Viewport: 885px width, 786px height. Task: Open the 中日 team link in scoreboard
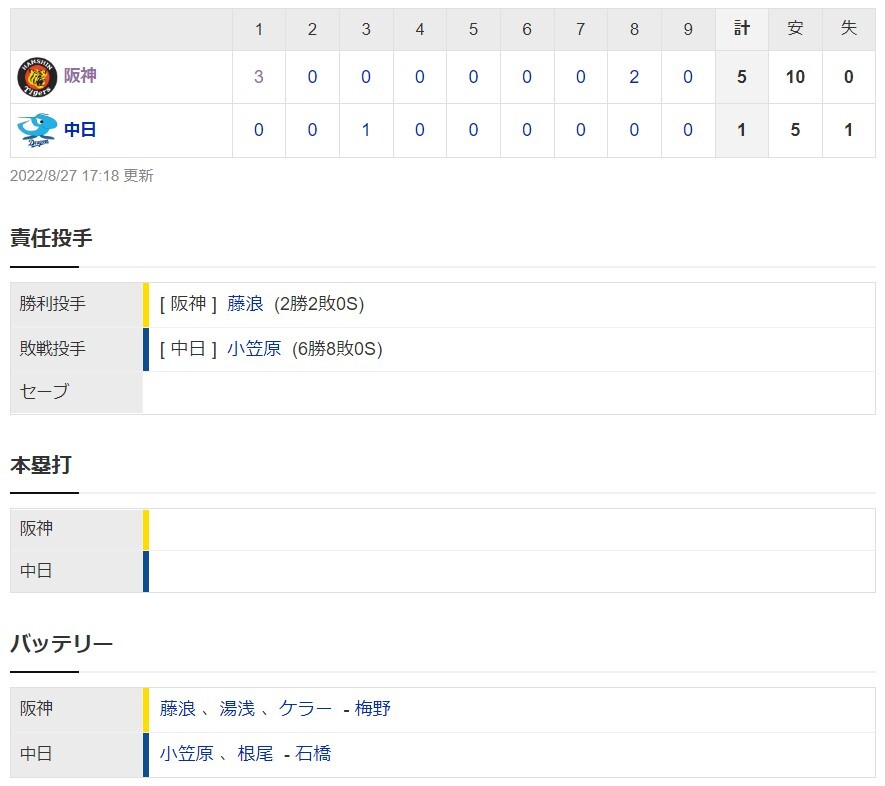(80, 129)
